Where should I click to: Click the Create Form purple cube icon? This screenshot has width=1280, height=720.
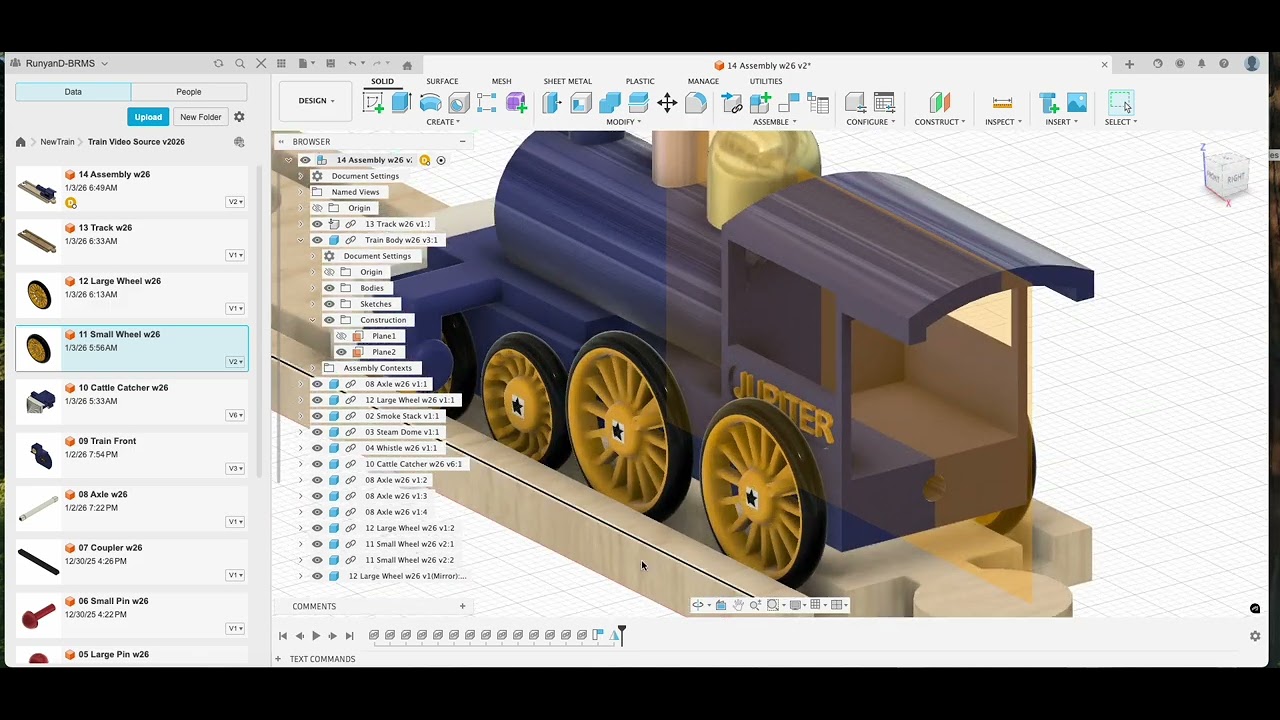pyautogui.click(x=516, y=103)
